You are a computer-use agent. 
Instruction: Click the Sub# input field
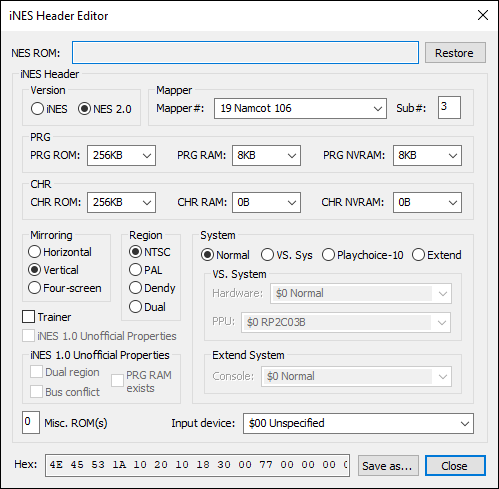449,107
